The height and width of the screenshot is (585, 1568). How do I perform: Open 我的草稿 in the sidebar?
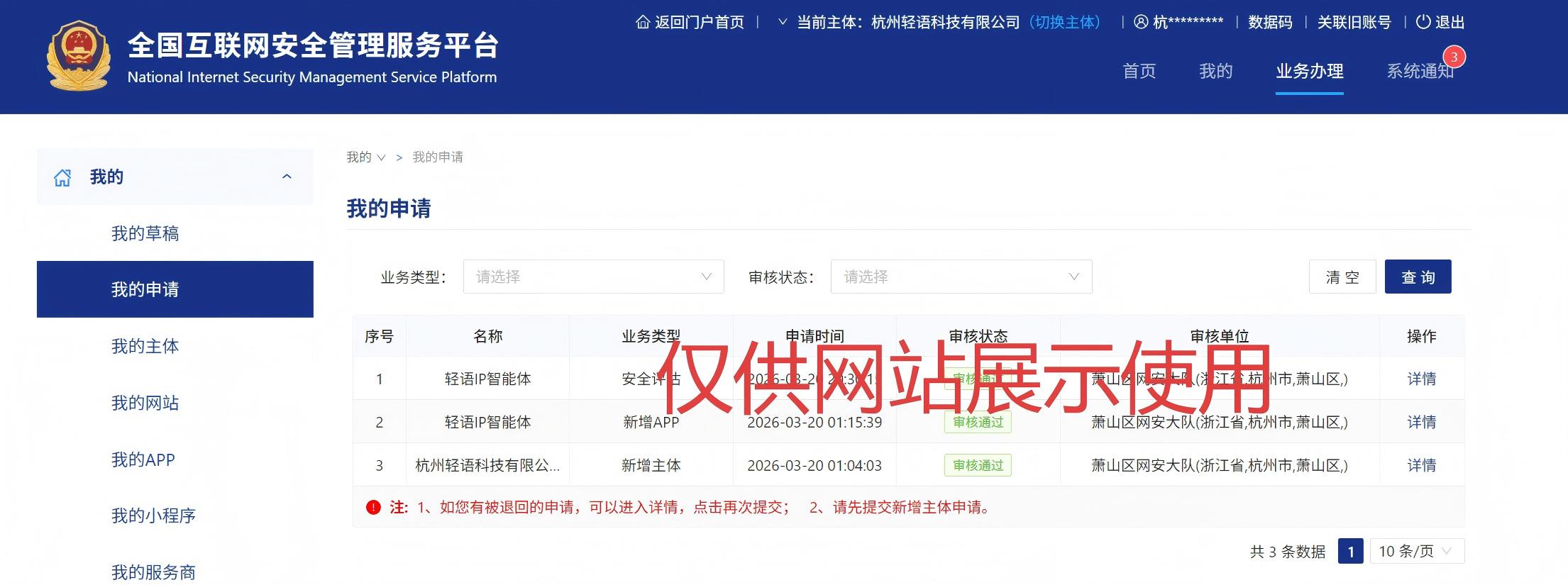tap(145, 233)
